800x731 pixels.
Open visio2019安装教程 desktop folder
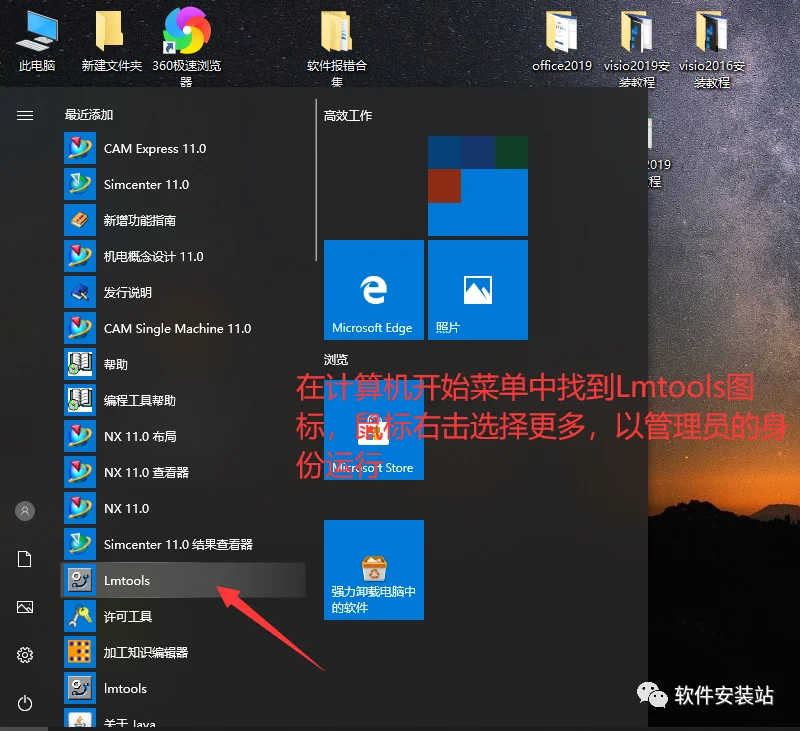[x=637, y=49]
